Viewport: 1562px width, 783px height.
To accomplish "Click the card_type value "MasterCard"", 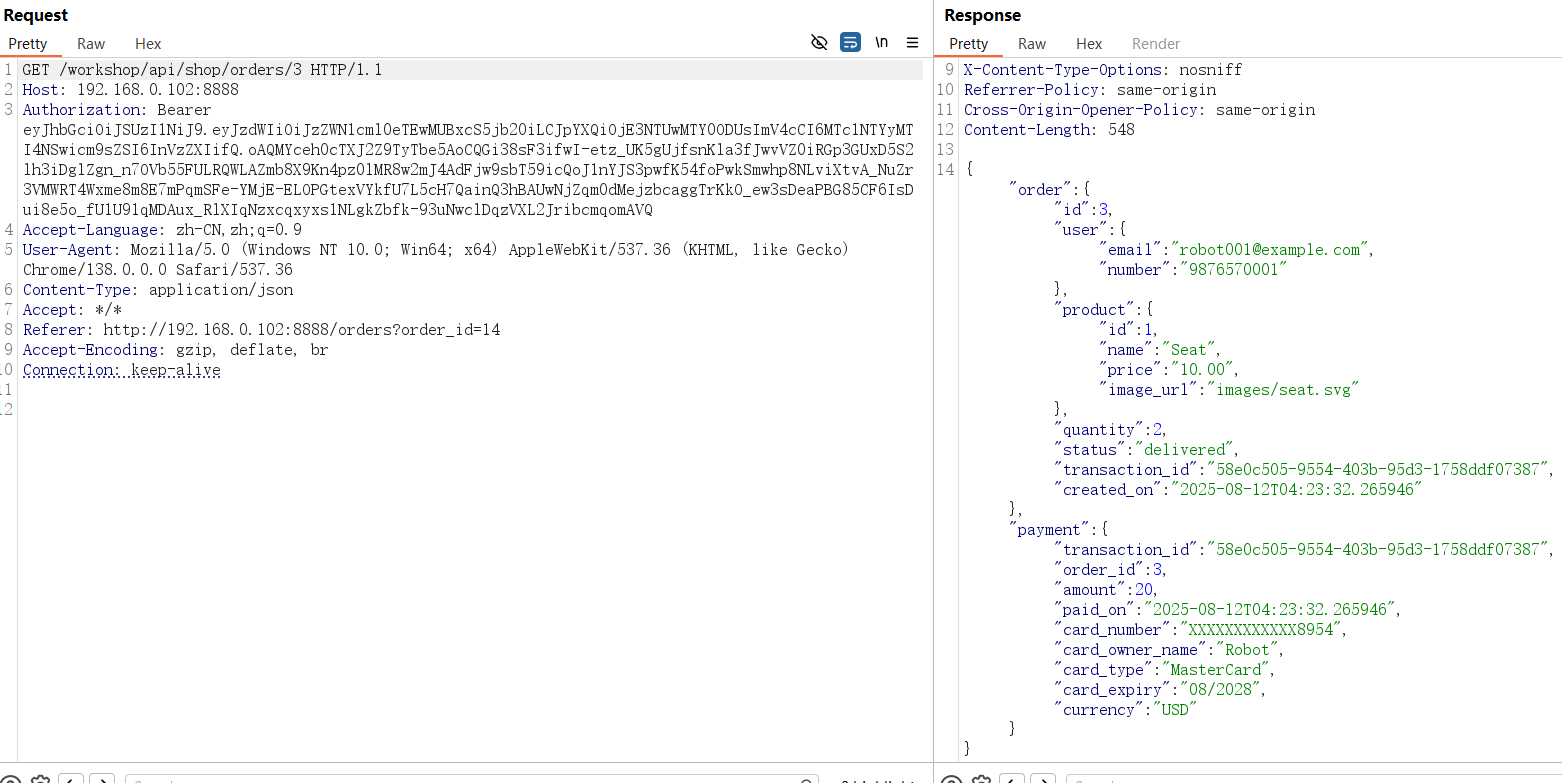I will point(1216,670).
